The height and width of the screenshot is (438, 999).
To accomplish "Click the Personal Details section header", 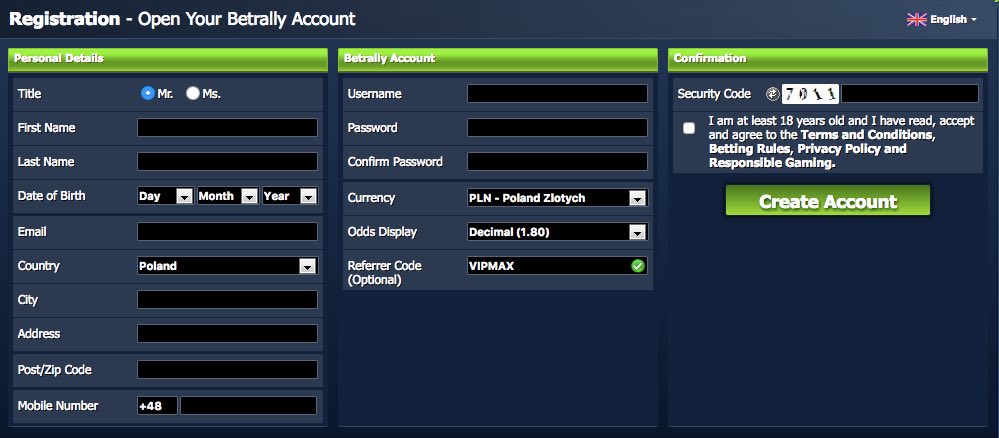I will pos(168,59).
